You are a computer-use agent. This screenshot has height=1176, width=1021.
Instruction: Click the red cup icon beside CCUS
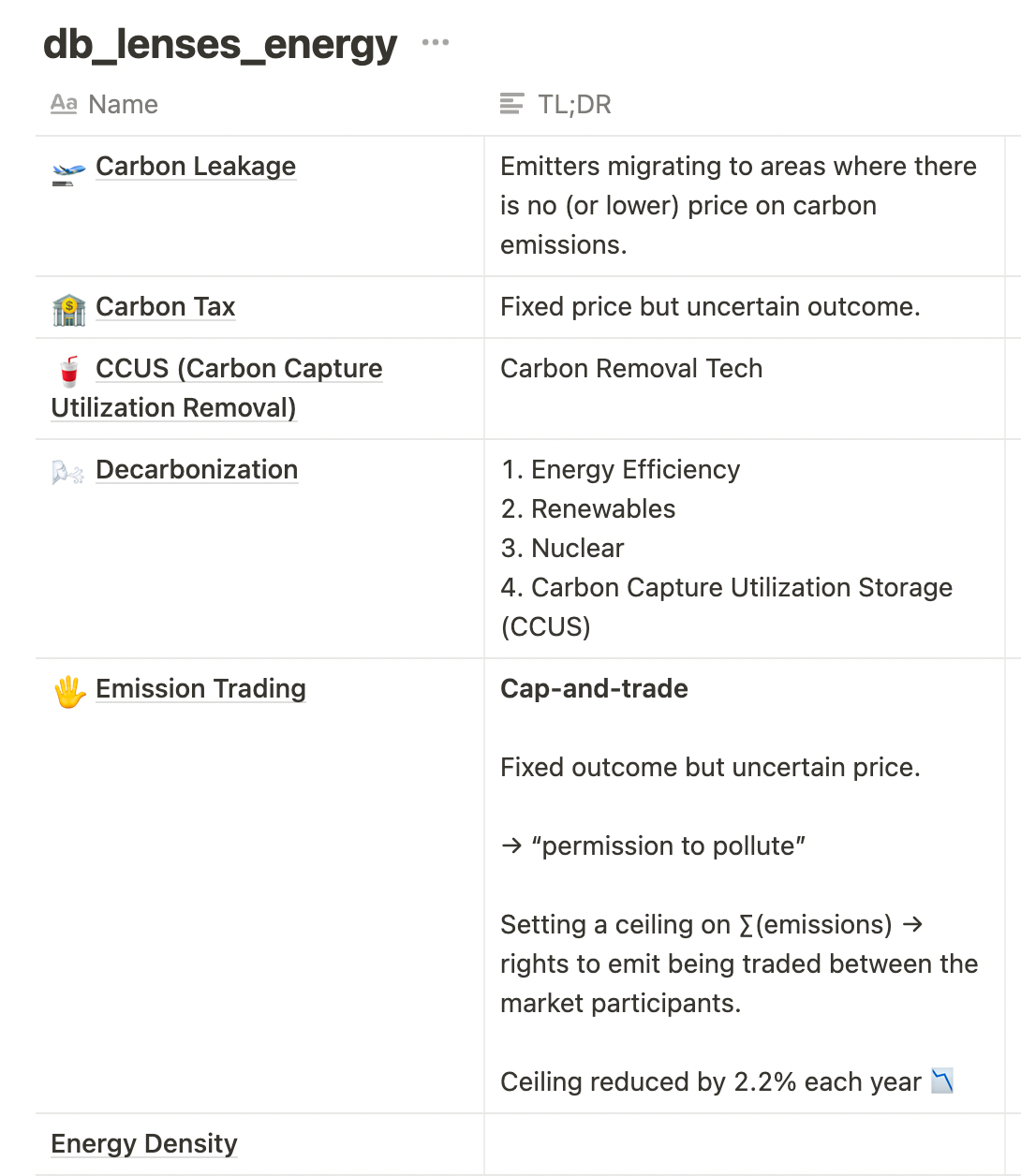pyautogui.click(x=68, y=371)
